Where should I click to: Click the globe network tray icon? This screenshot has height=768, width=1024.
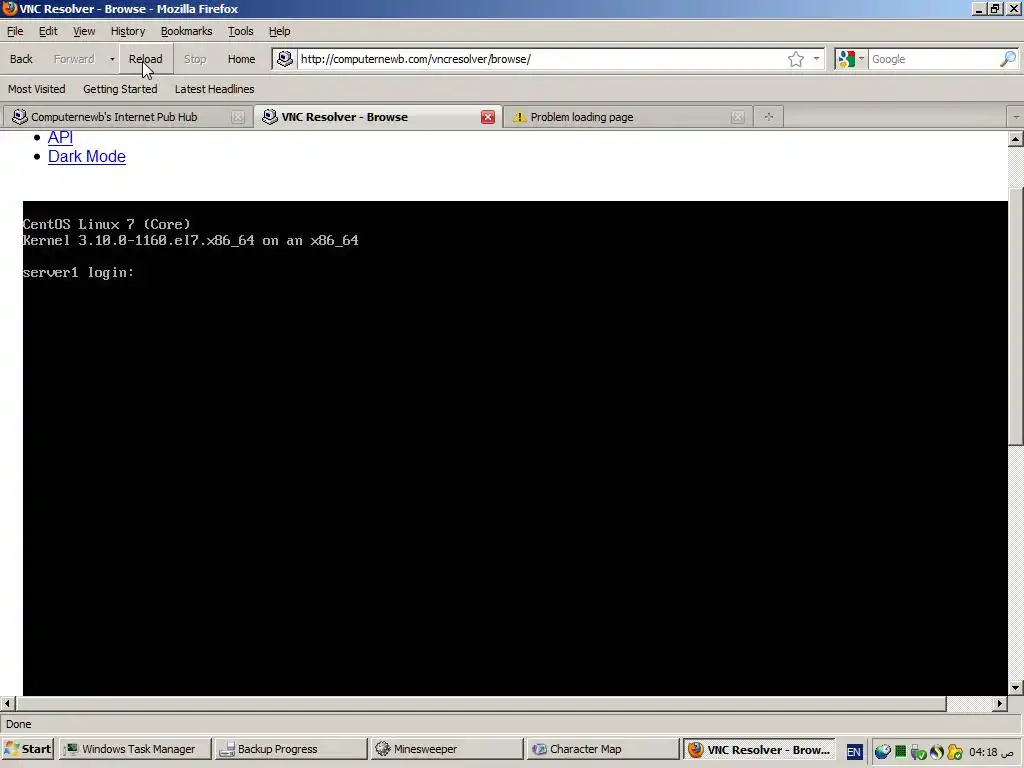click(x=882, y=752)
